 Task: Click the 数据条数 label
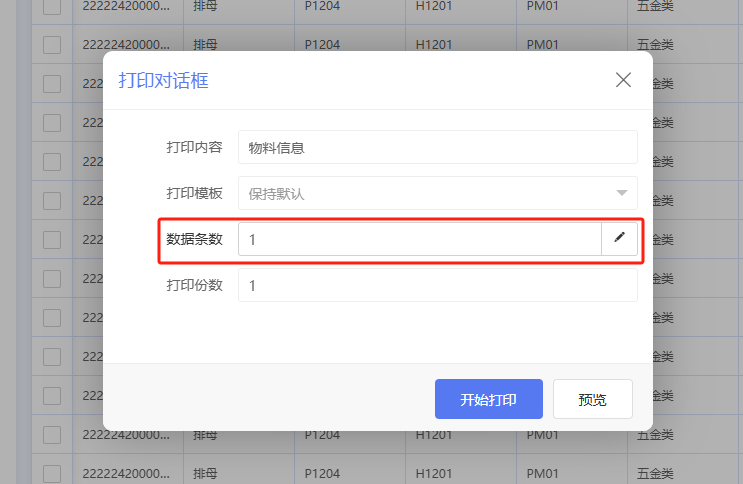coord(194,239)
